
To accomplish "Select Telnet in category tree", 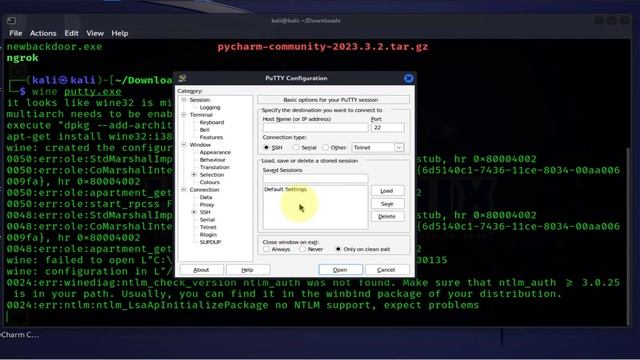I will (x=208, y=227).
